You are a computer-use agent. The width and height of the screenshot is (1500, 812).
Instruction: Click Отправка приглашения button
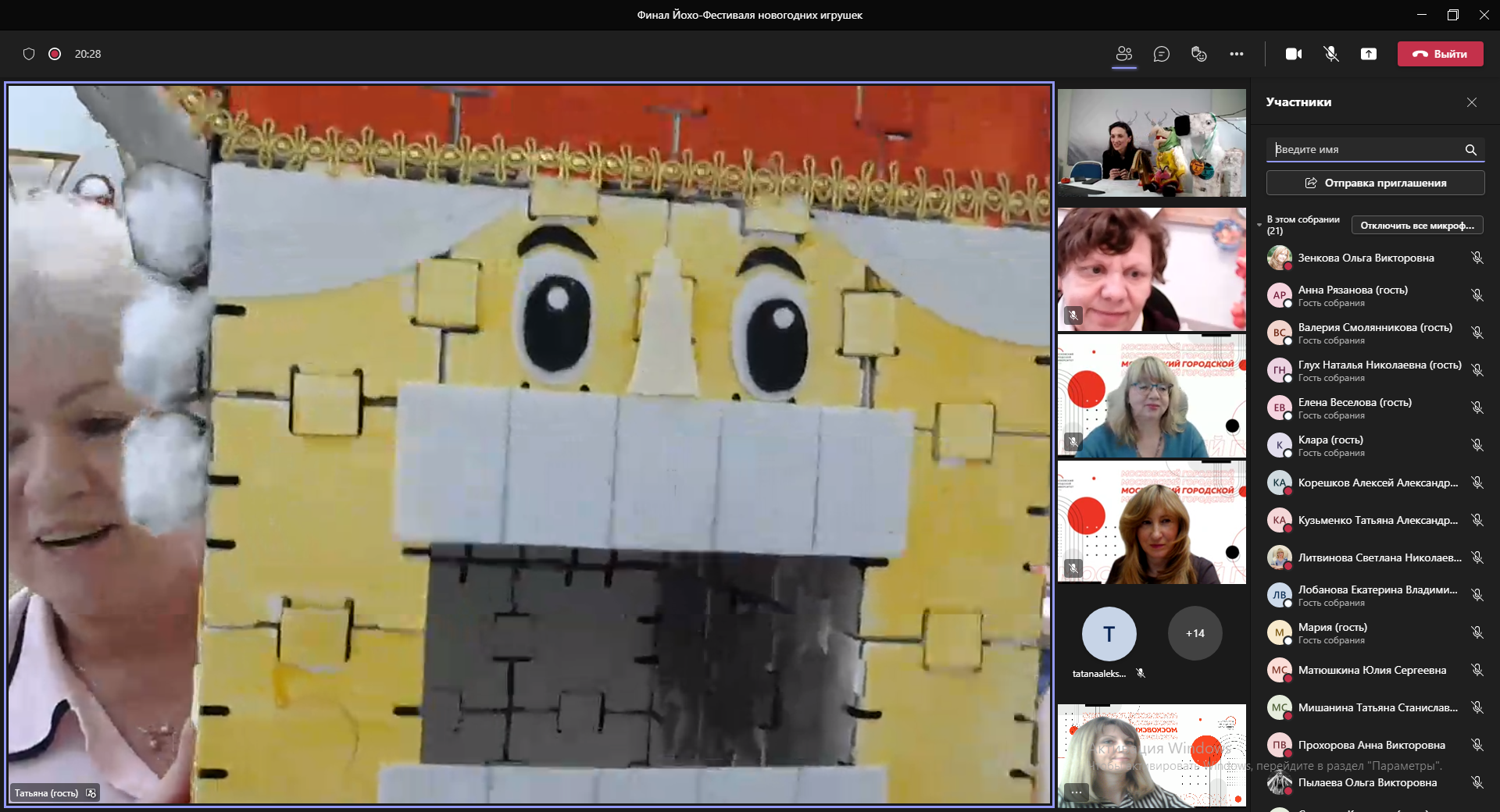pos(1375,183)
